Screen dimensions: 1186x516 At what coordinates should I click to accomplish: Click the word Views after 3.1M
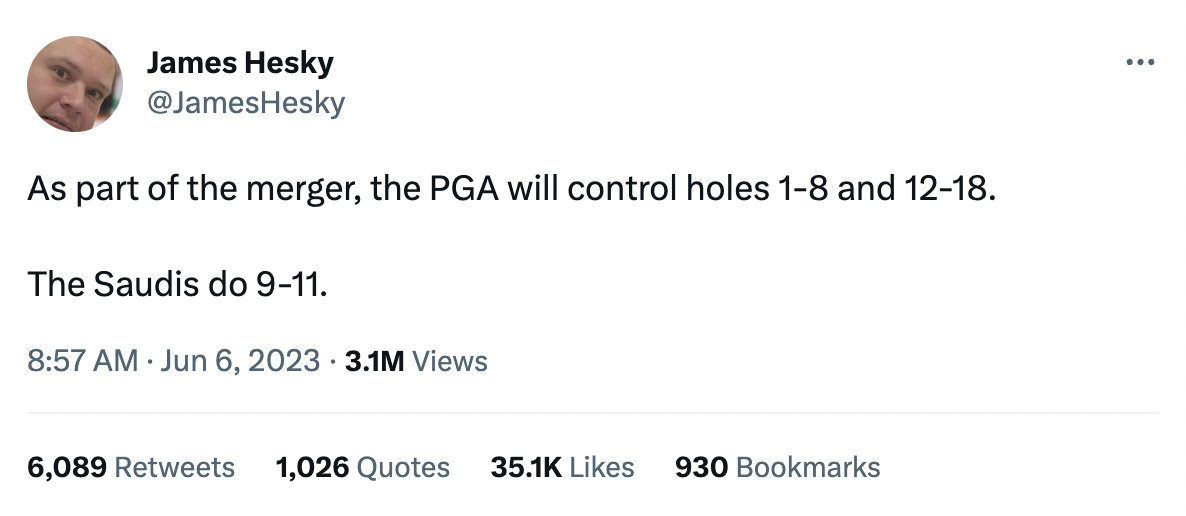point(450,362)
